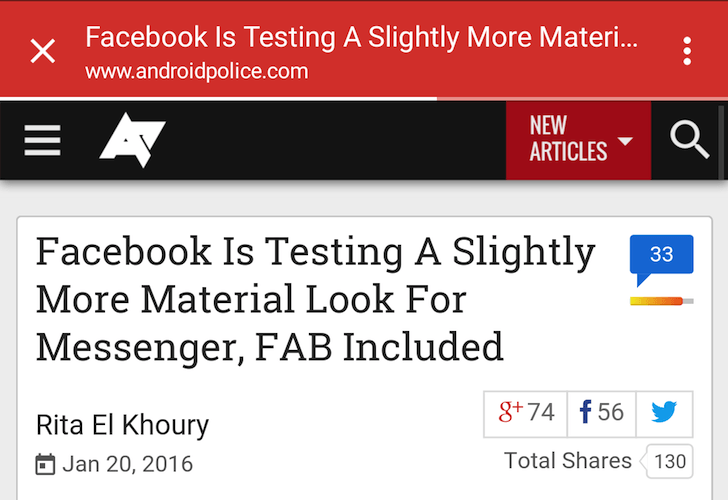The width and height of the screenshot is (728, 500).
Task: Open author Rita El Khoury's page
Action: pos(122,425)
